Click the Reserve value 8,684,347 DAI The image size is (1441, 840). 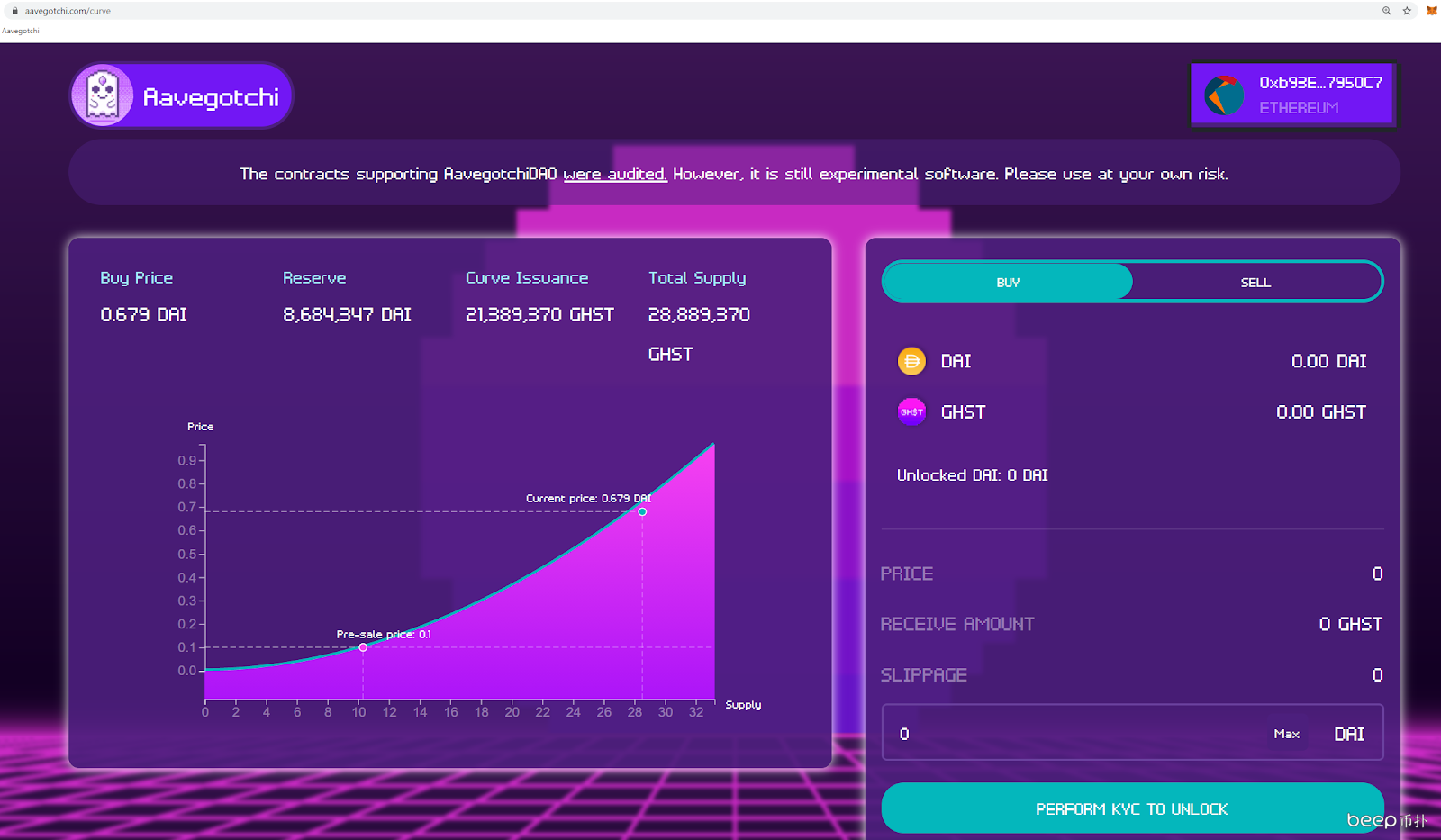(347, 314)
